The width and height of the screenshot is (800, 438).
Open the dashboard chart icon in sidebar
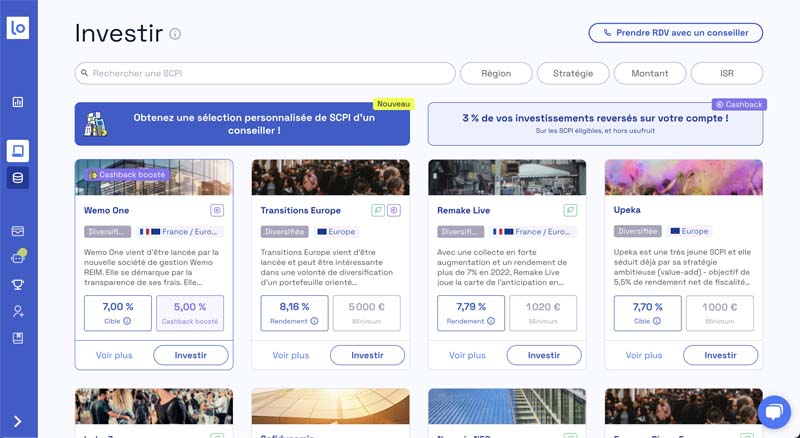18,102
